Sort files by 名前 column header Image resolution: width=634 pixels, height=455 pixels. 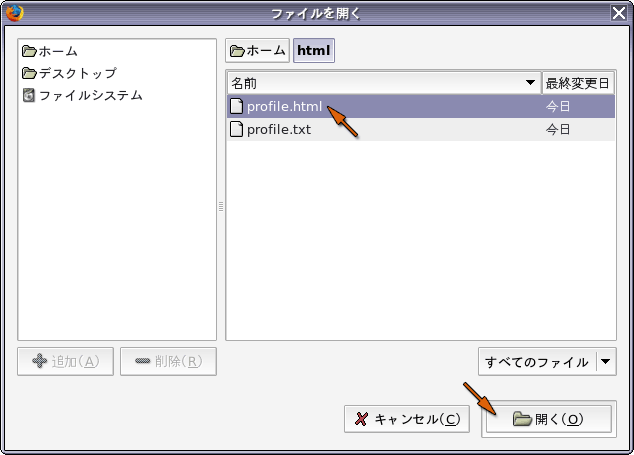click(384, 83)
